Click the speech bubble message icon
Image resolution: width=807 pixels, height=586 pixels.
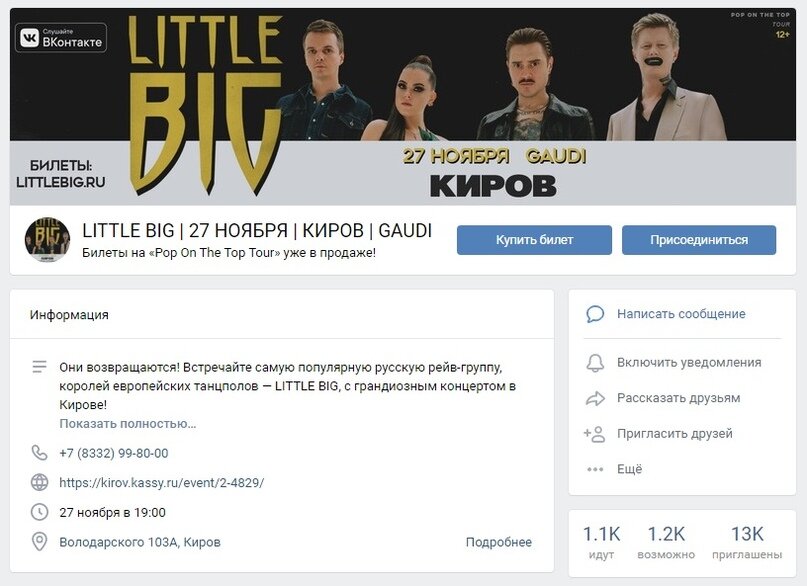[595, 314]
